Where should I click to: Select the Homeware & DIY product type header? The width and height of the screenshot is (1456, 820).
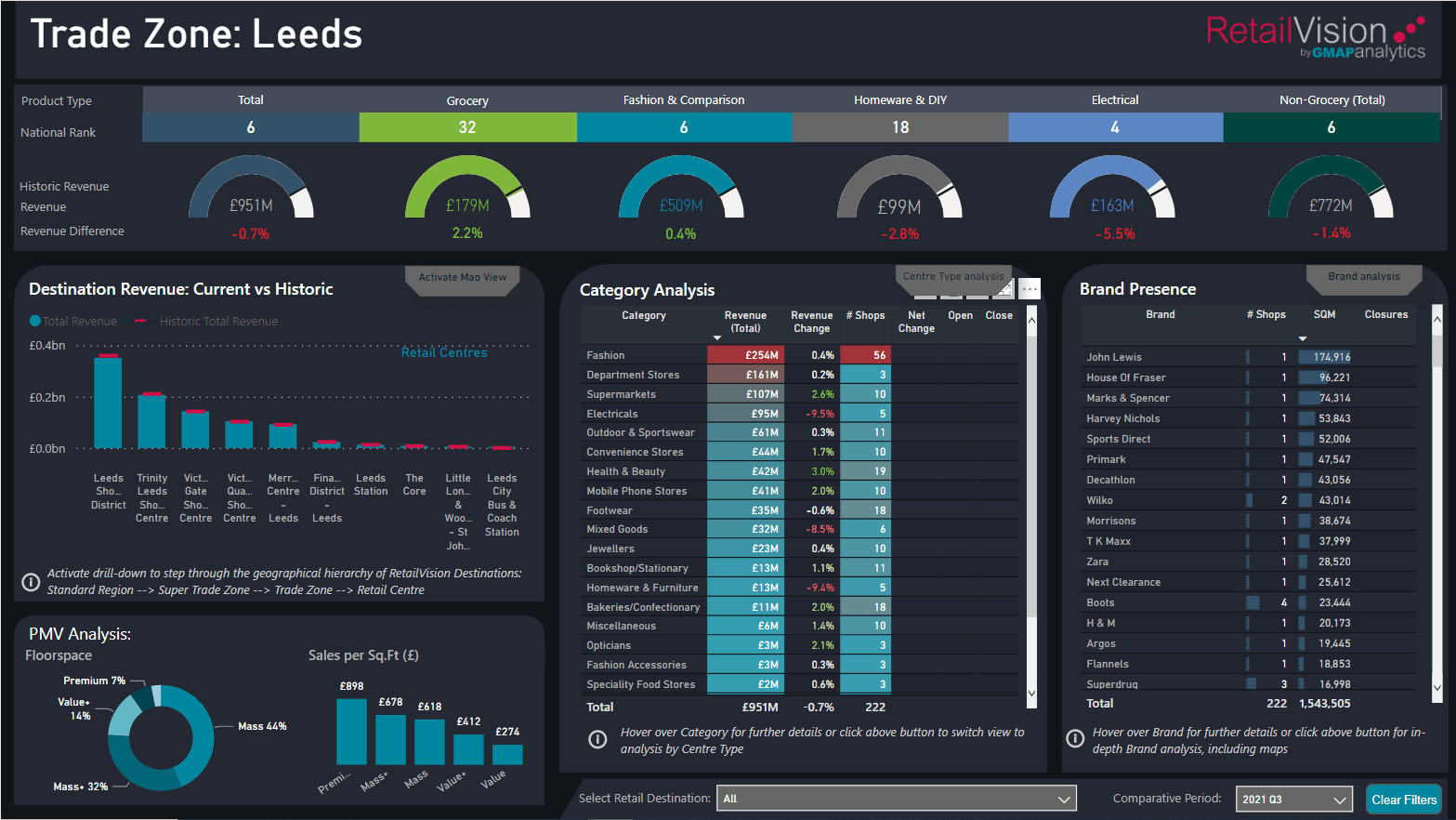pyautogui.click(x=900, y=99)
